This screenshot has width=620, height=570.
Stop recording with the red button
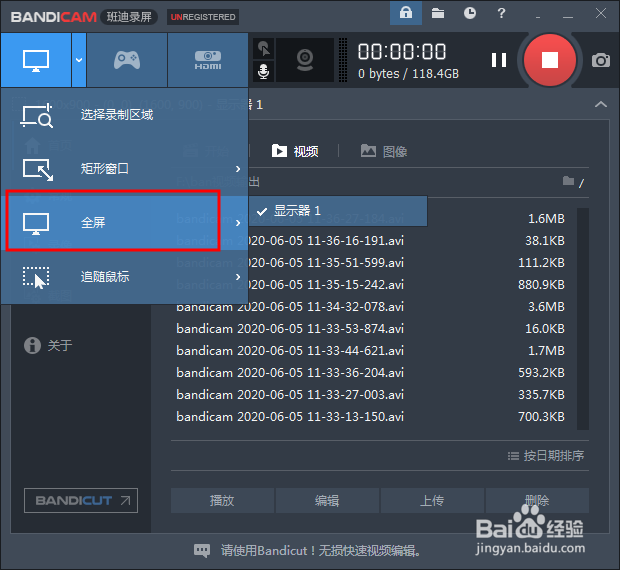pos(550,60)
